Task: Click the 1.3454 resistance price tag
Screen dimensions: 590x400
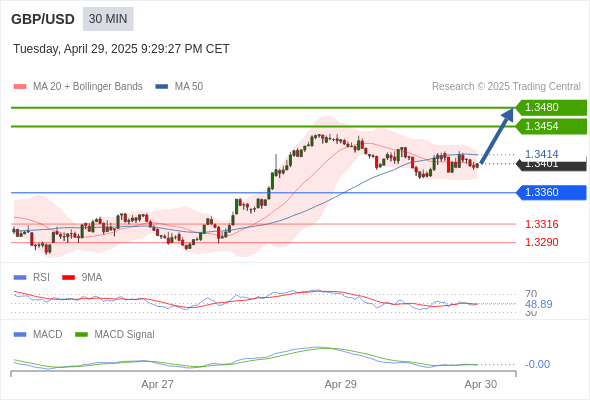Action: (551, 126)
